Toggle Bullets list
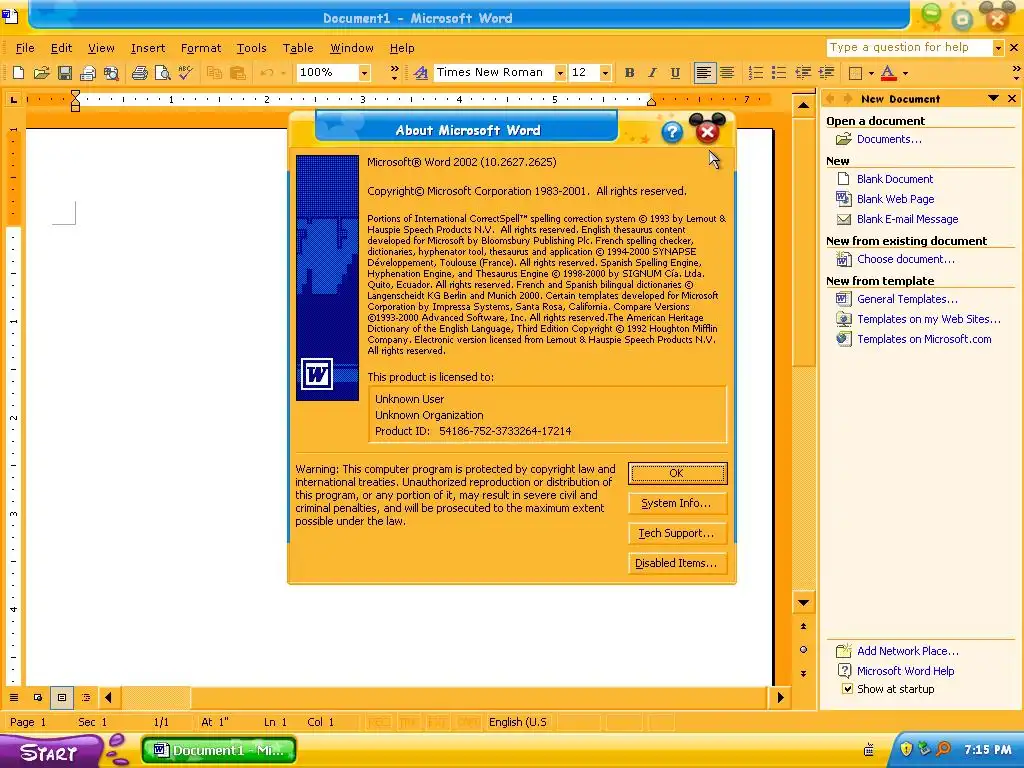 (778, 72)
